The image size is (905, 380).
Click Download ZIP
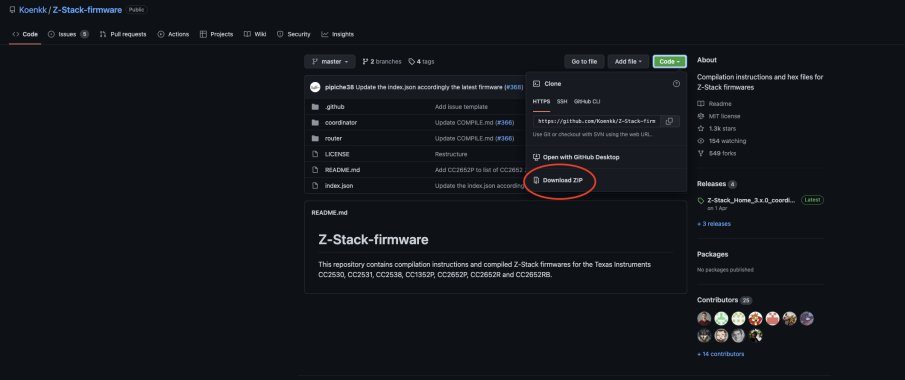(x=562, y=180)
